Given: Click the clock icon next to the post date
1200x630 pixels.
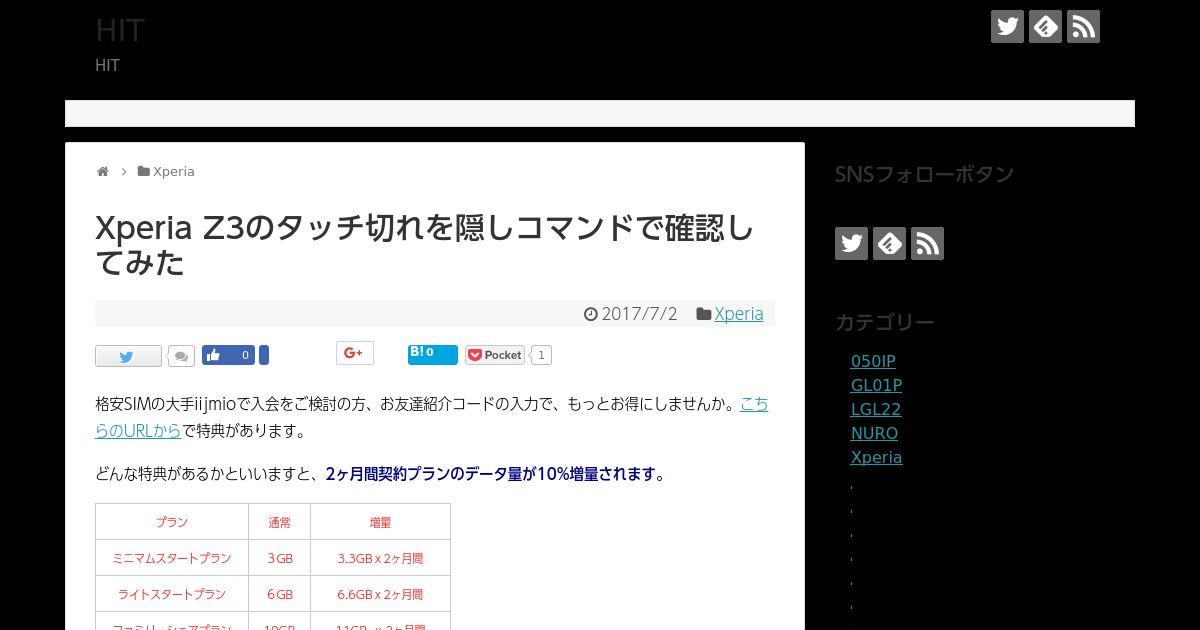Looking at the screenshot, I should 591,314.
